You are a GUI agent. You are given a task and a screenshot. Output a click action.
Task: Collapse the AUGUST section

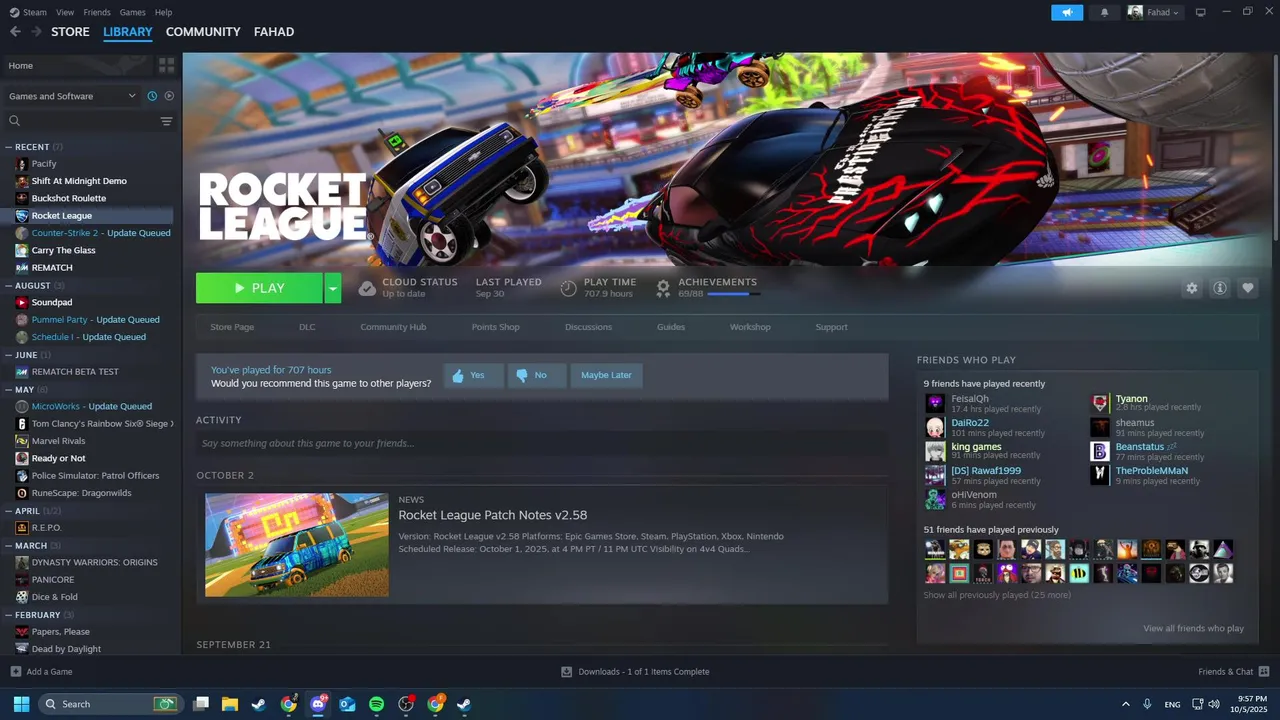8,285
